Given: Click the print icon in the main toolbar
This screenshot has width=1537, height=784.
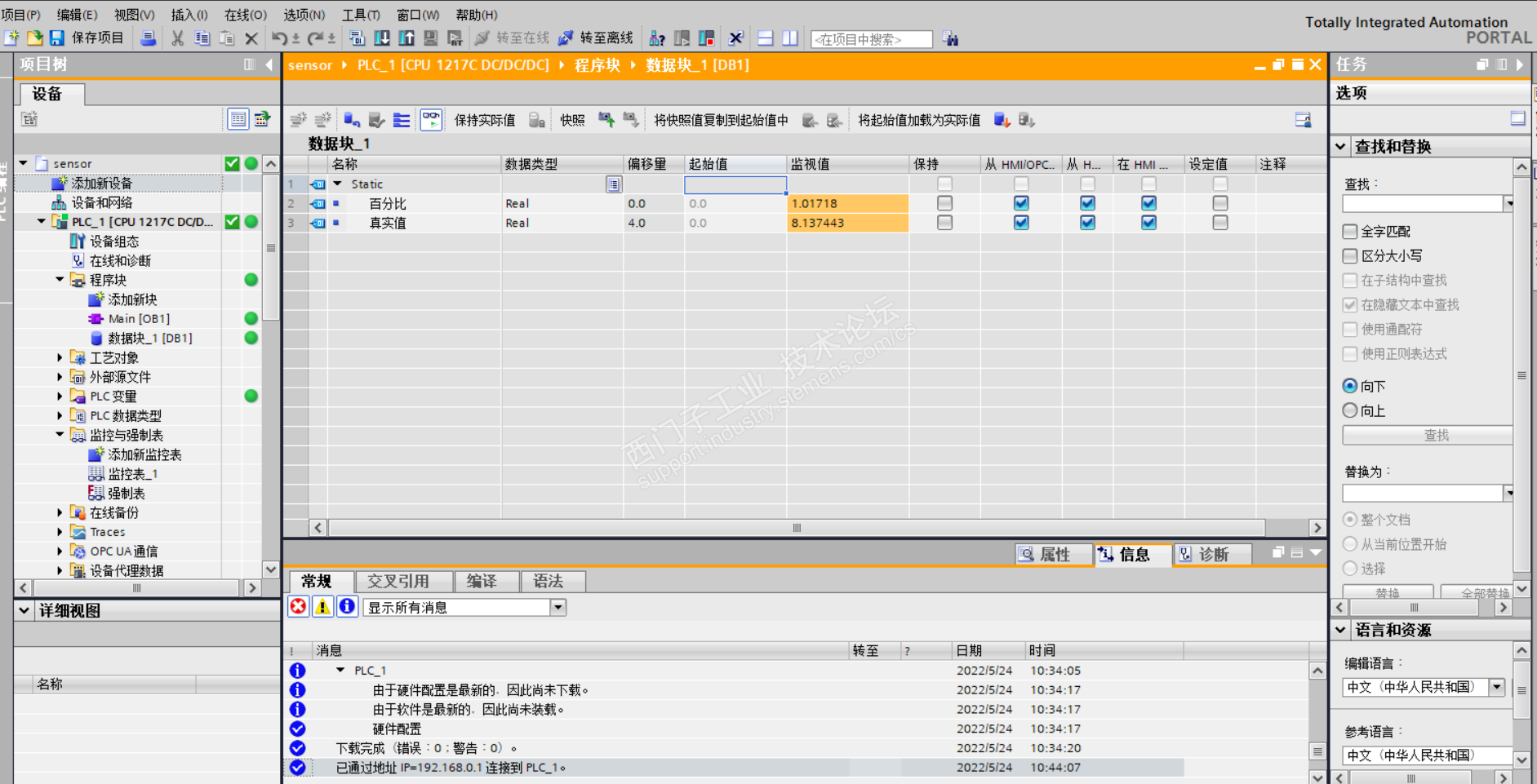Looking at the screenshot, I should point(148,38).
